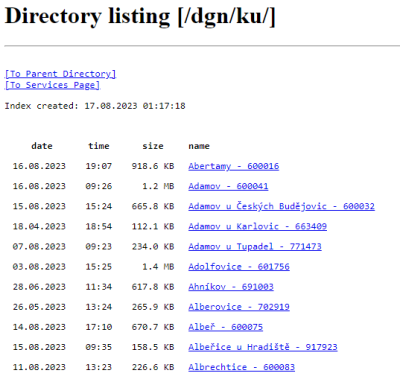The height and width of the screenshot is (379, 400).
Task: Click date 03.08.2023
Action: pyautogui.click(x=39, y=266)
